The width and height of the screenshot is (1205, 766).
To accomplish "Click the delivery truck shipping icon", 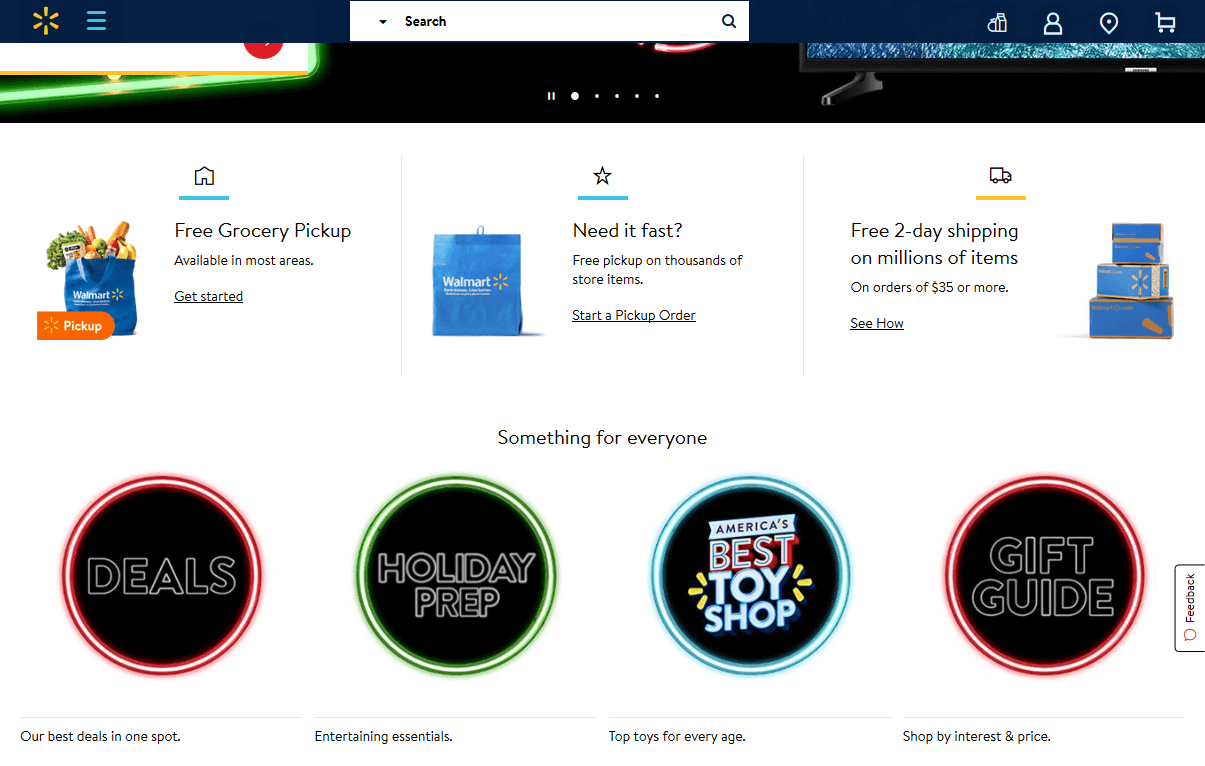I will (1000, 176).
